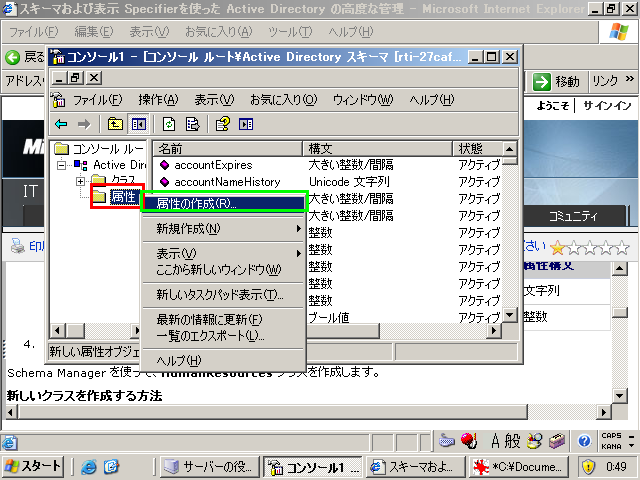Viewport: 640px width, 480px height.
Task: Open the 新規作成(N) submenu
Action: click(223, 229)
